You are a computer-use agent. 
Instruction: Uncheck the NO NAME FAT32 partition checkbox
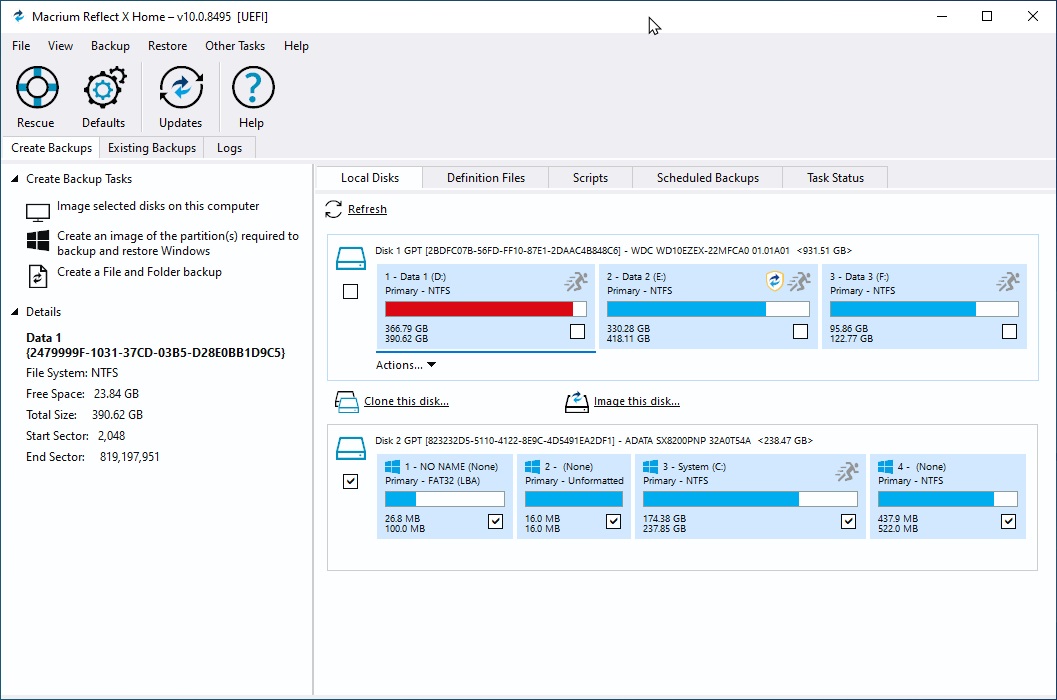click(x=495, y=521)
